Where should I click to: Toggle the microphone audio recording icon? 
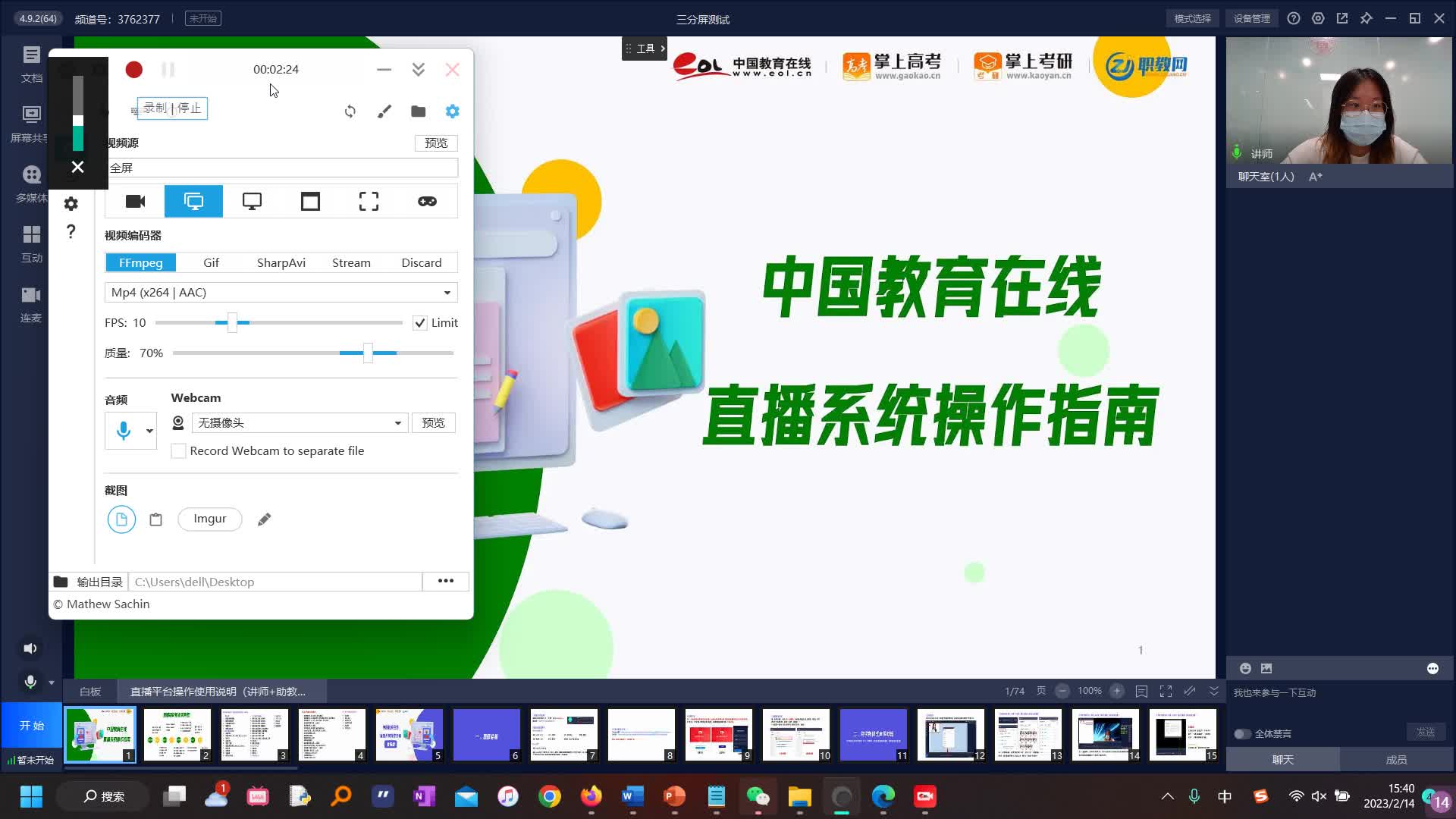pyautogui.click(x=124, y=431)
